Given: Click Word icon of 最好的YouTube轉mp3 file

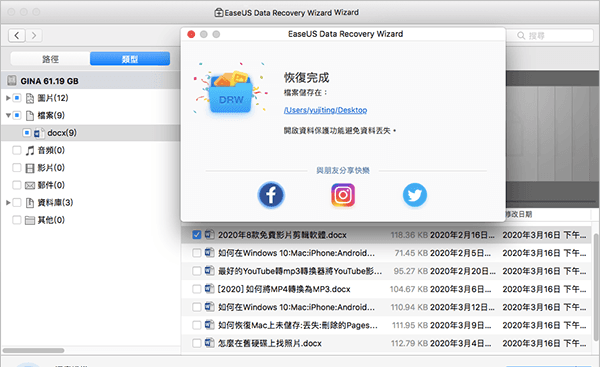Looking at the screenshot, I should 209,271.
